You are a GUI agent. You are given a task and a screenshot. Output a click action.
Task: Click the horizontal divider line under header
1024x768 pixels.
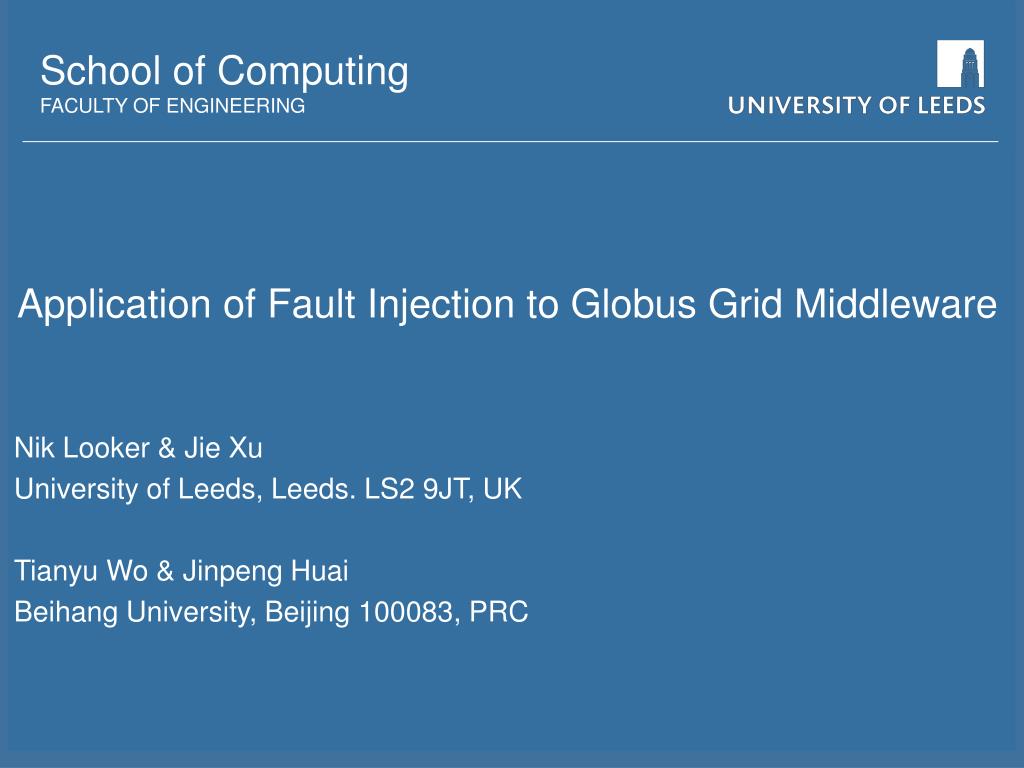(510, 141)
